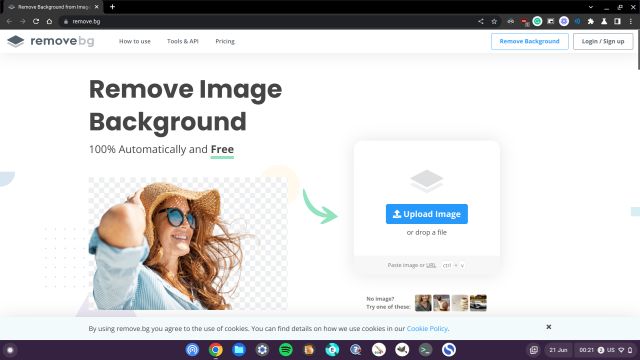
Task: Toggle the browser side panel icon
Action: 617,21
